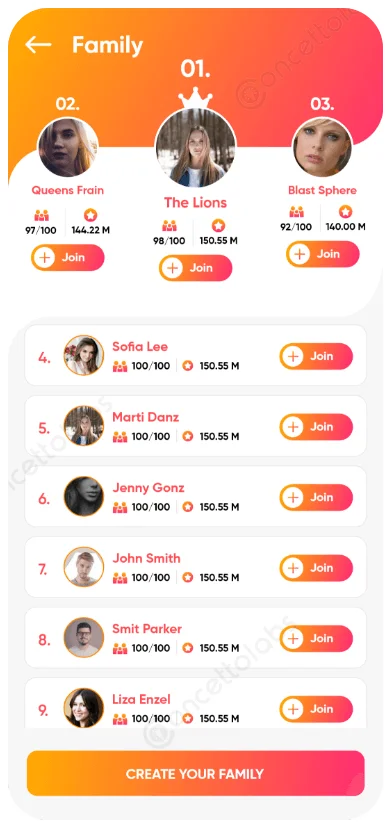
Task: Open Liza Enzel's avatar
Action: click(x=84, y=708)
